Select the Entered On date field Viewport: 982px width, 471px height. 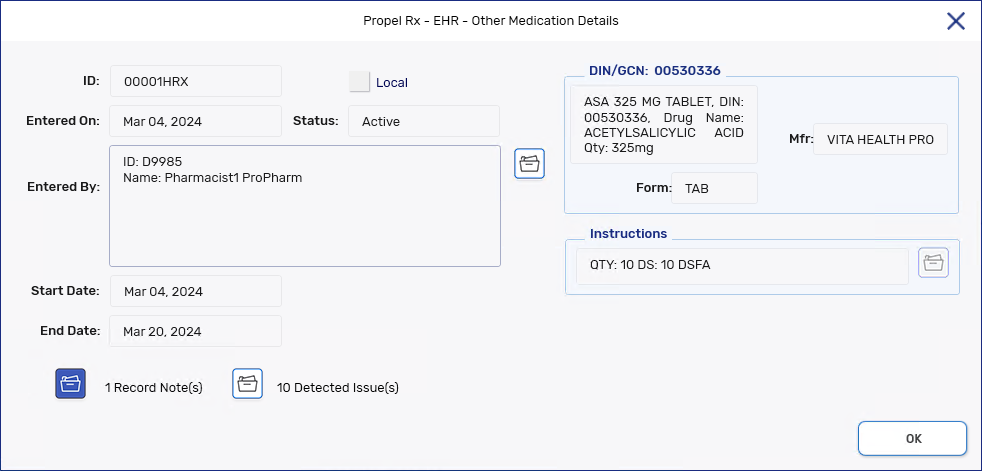click(x=195, y=121)
